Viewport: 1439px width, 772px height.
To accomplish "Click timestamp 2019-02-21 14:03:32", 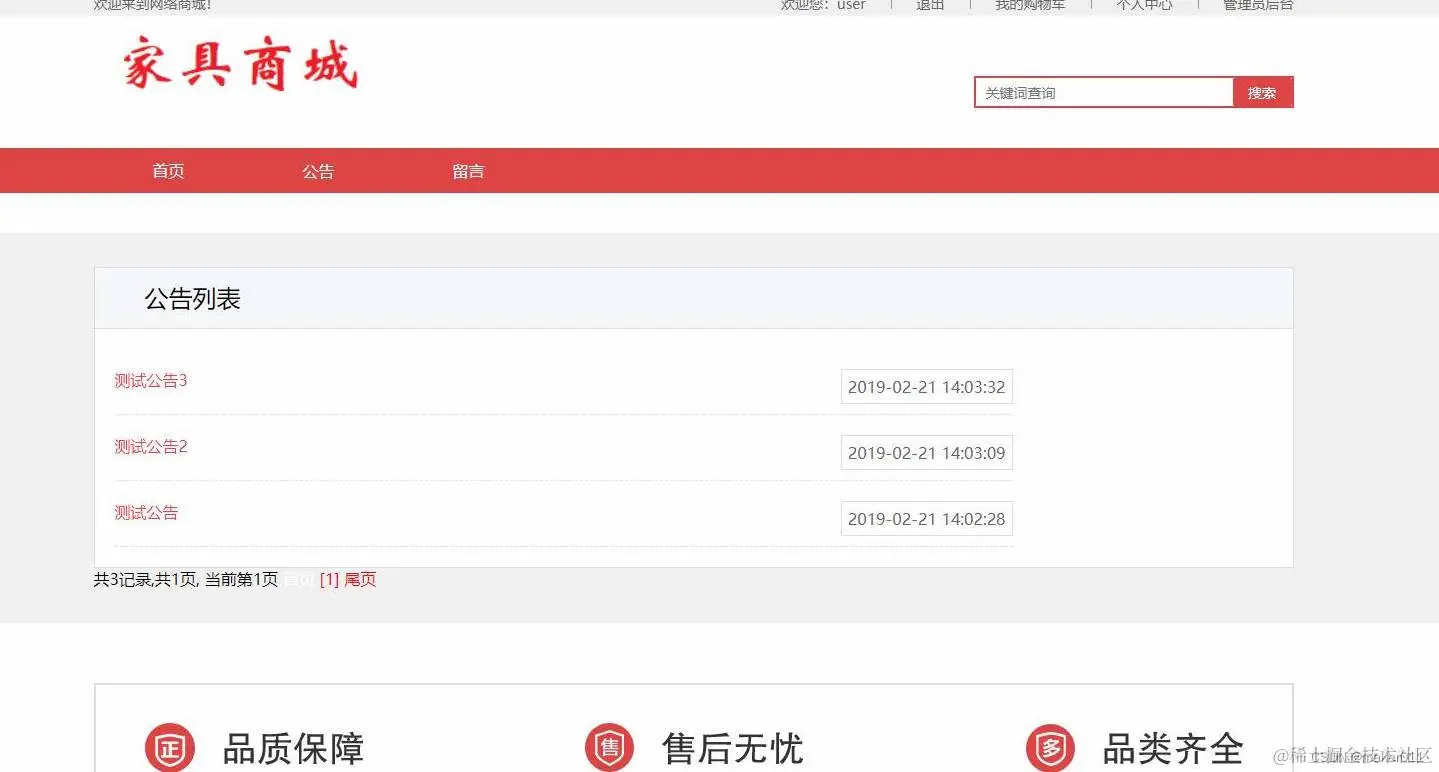I will point(927,387).
